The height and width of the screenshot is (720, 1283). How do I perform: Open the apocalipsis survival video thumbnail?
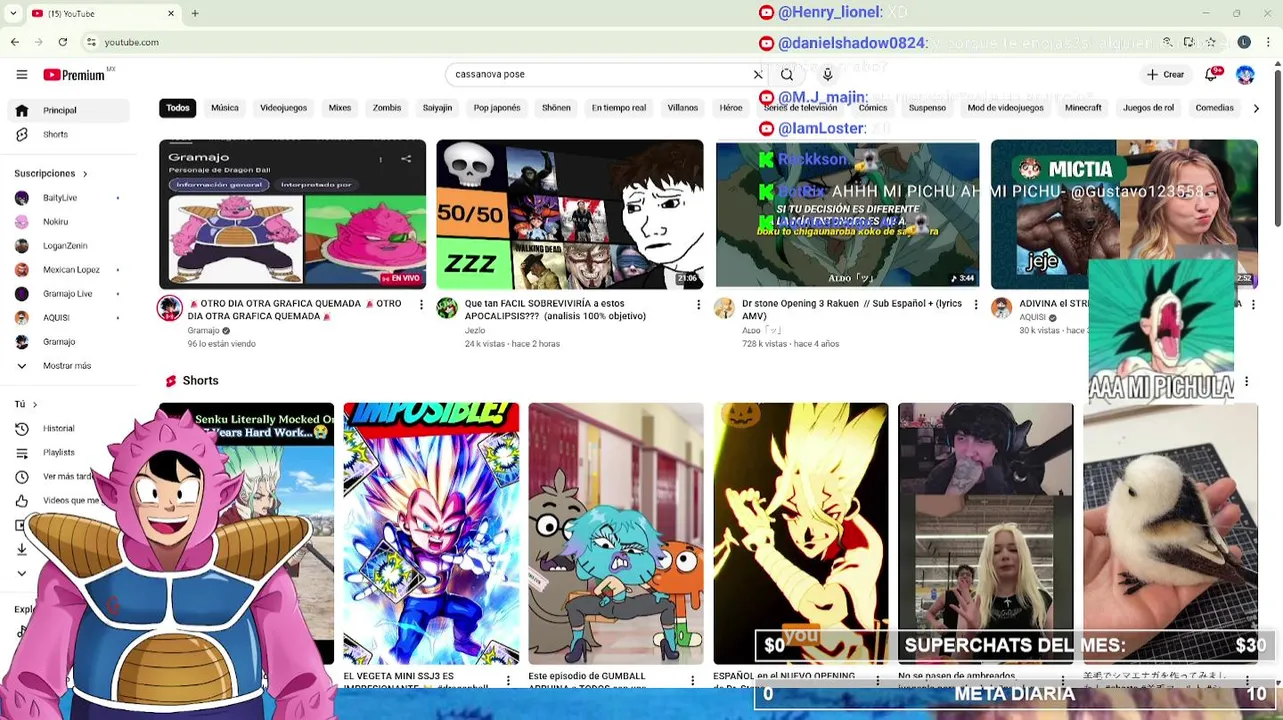(569, 214)
